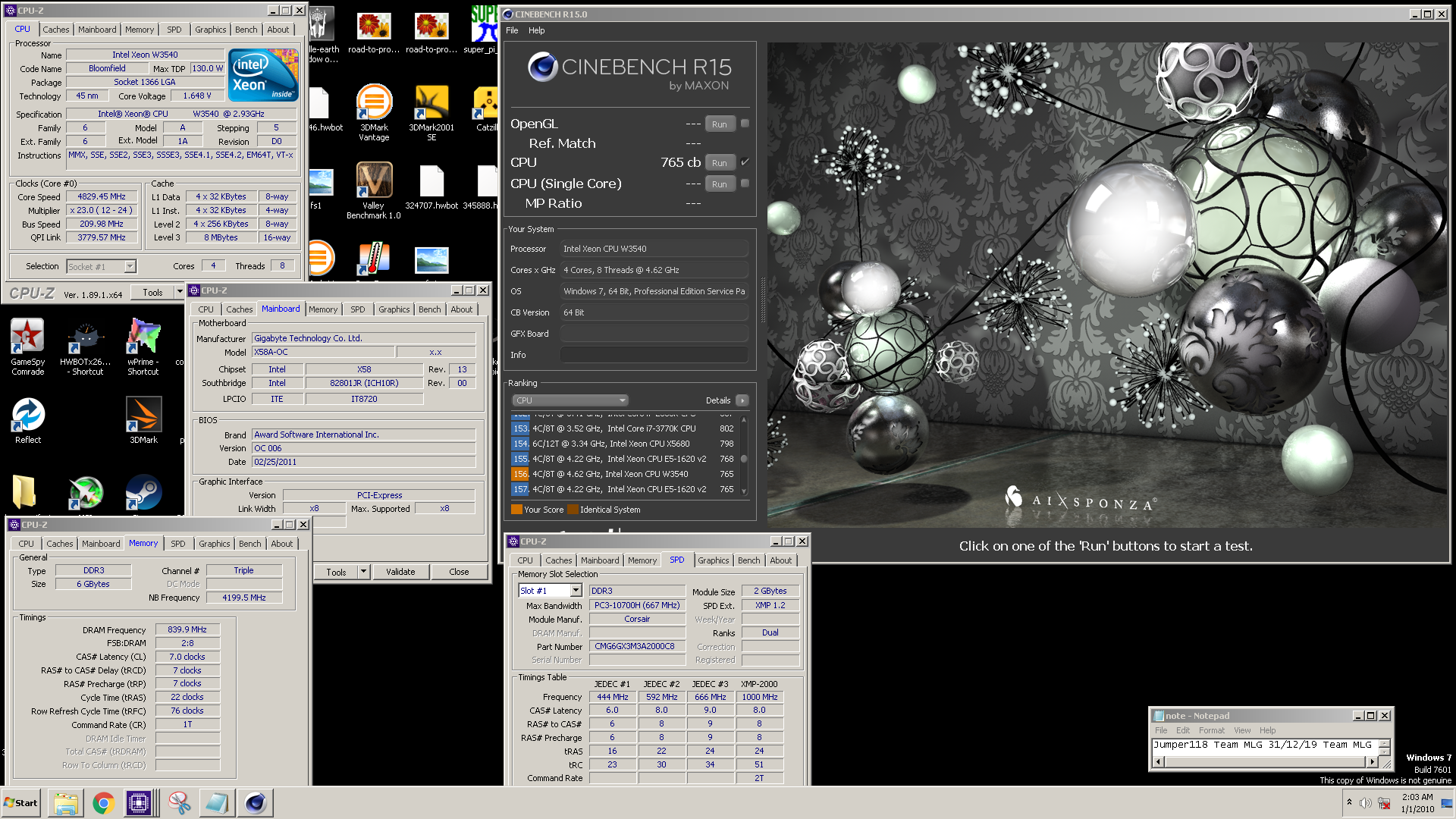
Task: Click the Close button in CPU-Z Mainboard window
Action: coord(459,572)
